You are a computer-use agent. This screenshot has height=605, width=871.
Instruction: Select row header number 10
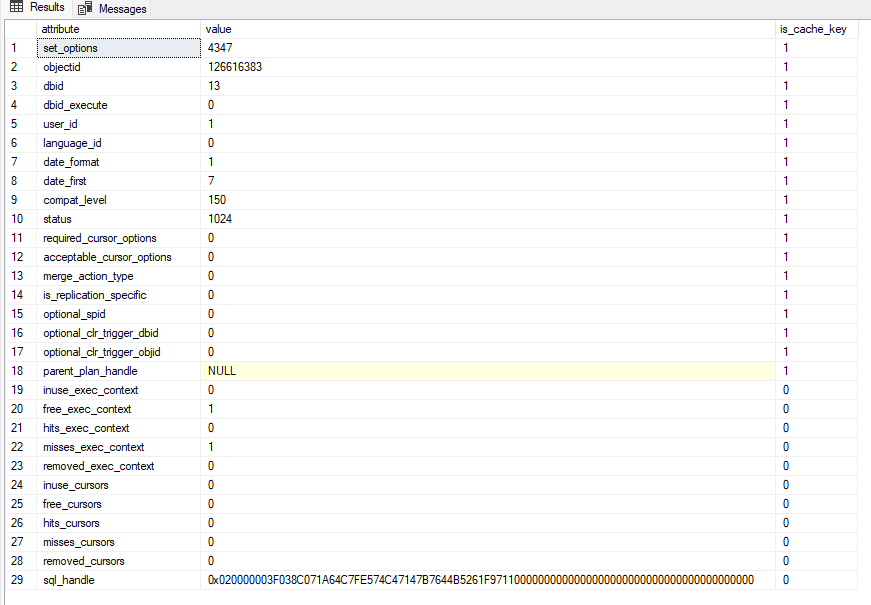point(21,219)
